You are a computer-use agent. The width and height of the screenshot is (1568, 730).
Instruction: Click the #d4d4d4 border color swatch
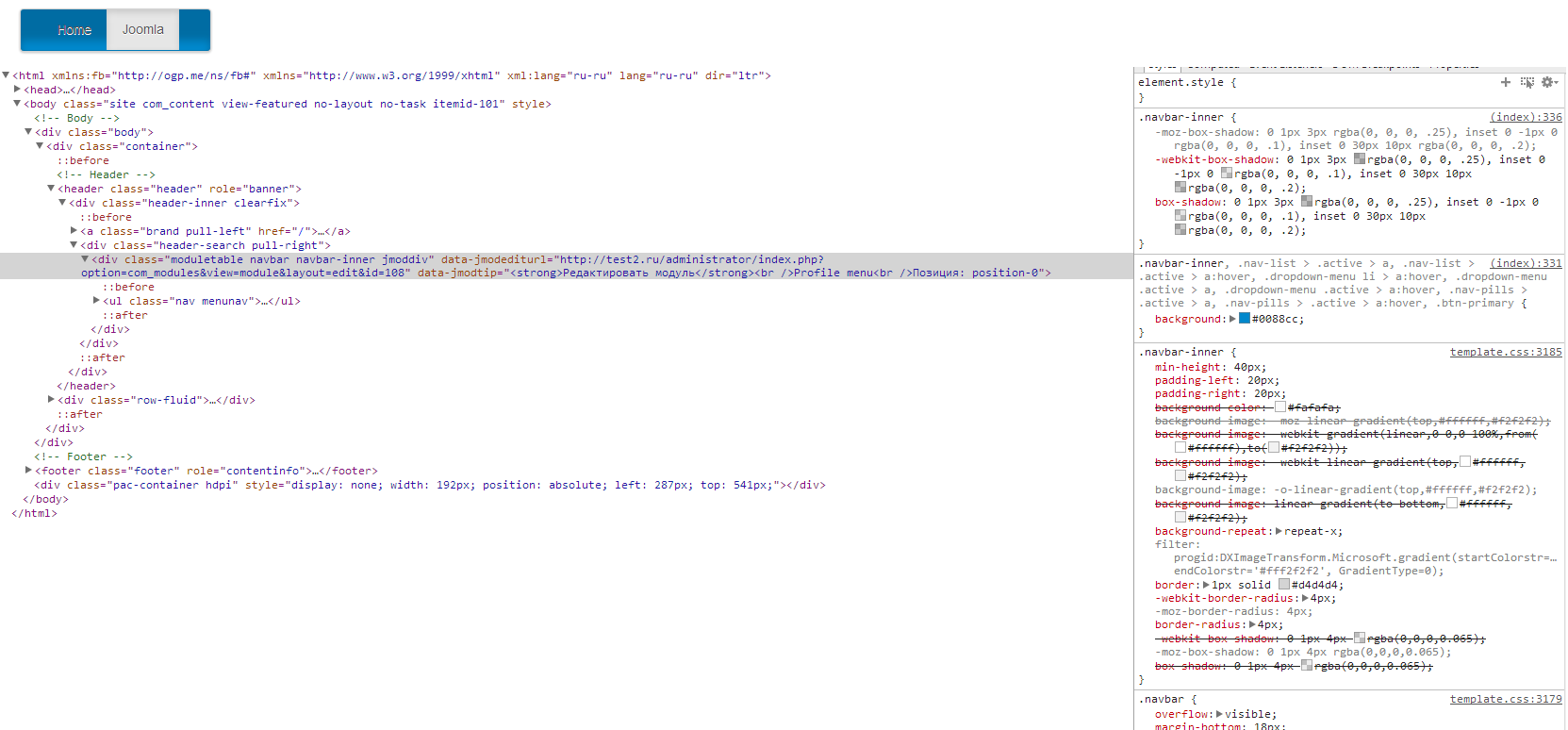click(1284, 585)
